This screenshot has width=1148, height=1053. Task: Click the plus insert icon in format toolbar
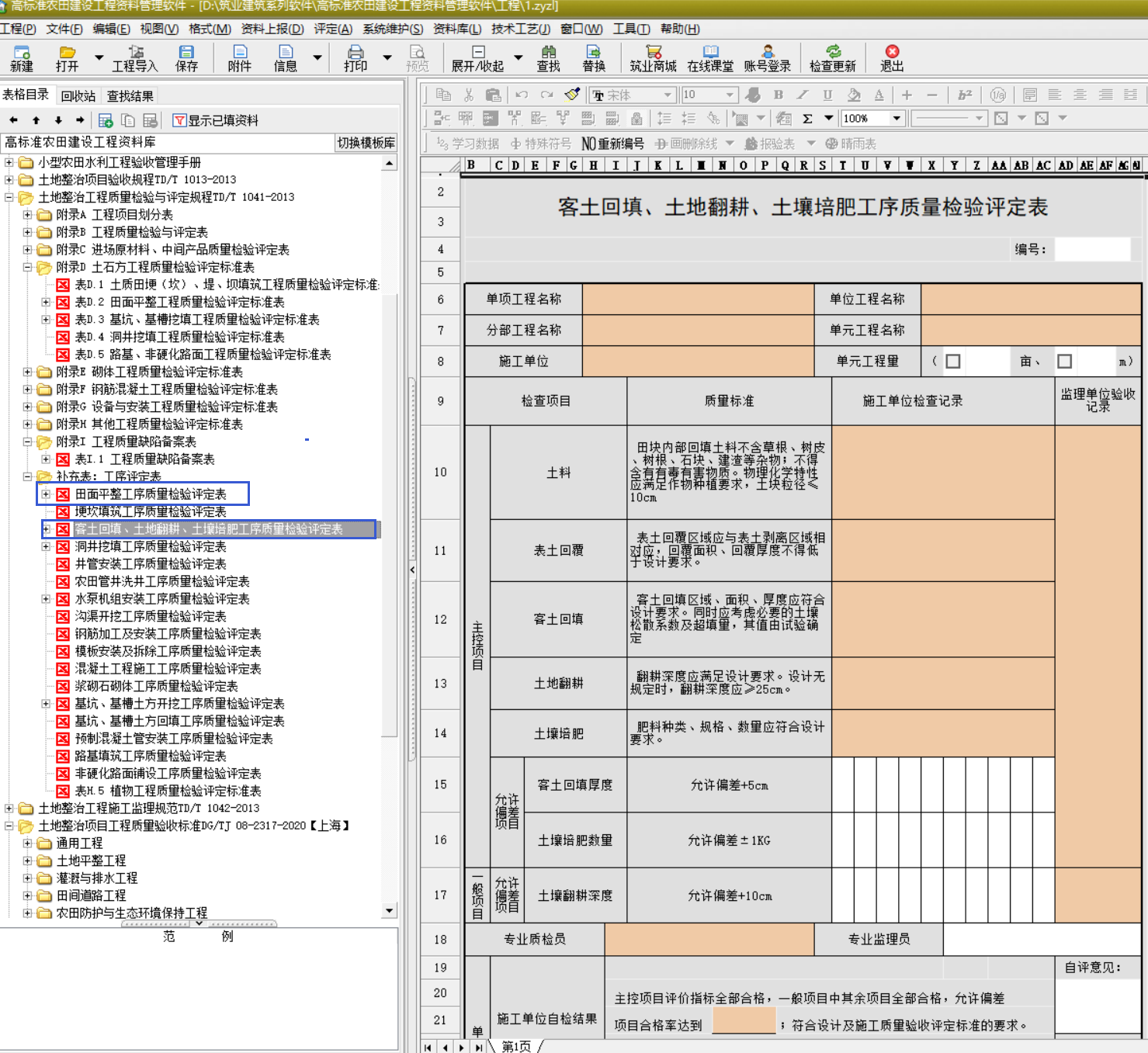[907, 95]
